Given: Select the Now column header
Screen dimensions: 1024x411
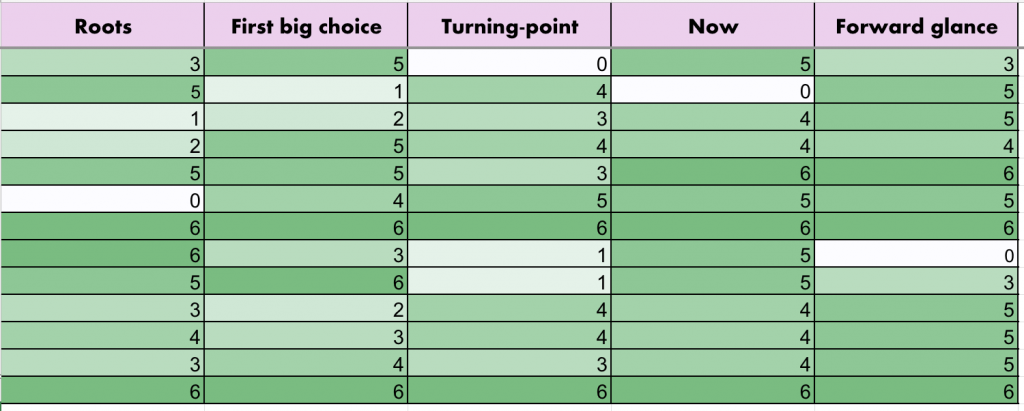Looking at the screenshot, I should (x=713, y=26).
